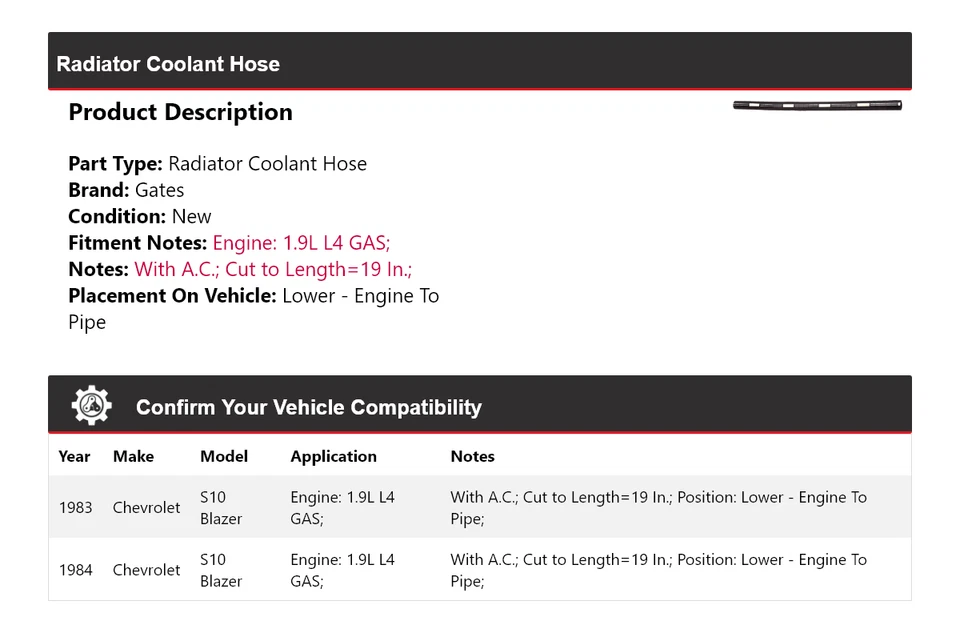Select the 1984 year cell
Viewport: 960px width, 633px height.
point(76,570)
